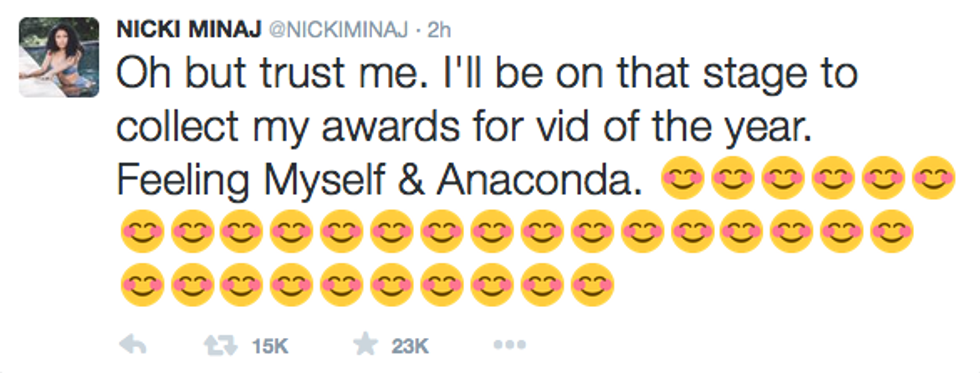The width and height of the screenshot is (980, 373).
Task: Open the more options ellipsis menu
Action: click(x=509, y=344)
